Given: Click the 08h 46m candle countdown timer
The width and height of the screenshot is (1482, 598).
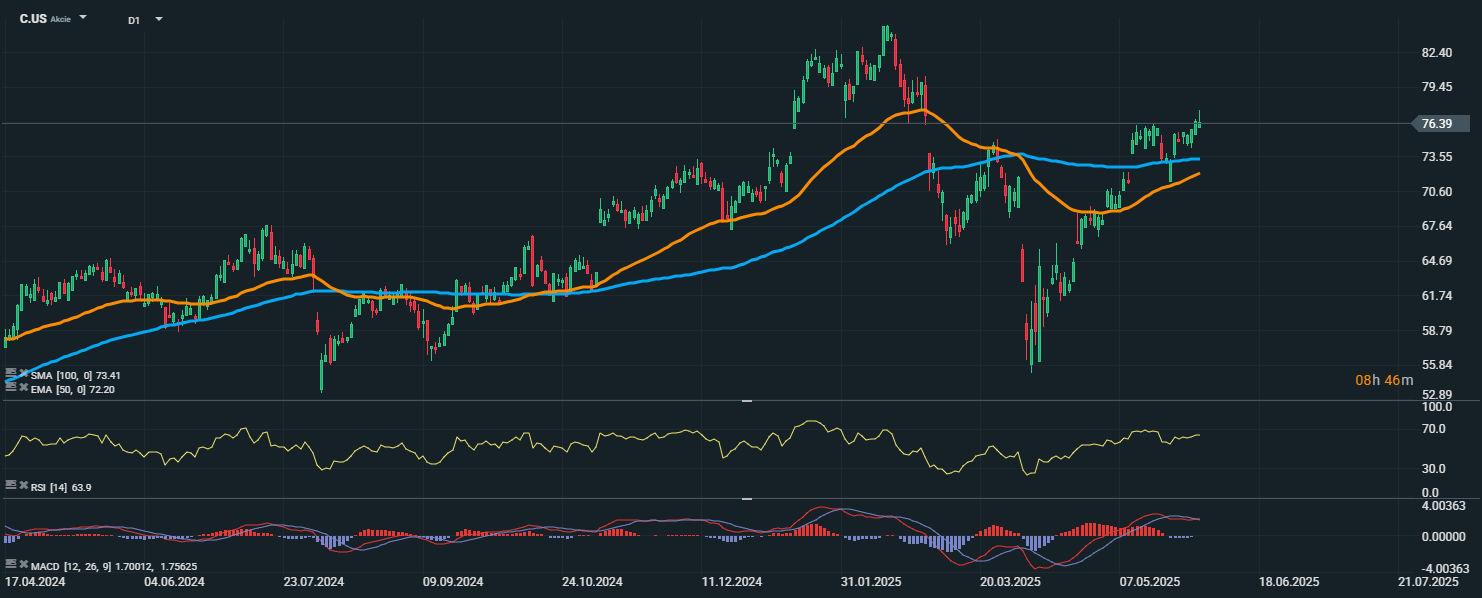Looking at the screenshot, I should click(1384, 380).
